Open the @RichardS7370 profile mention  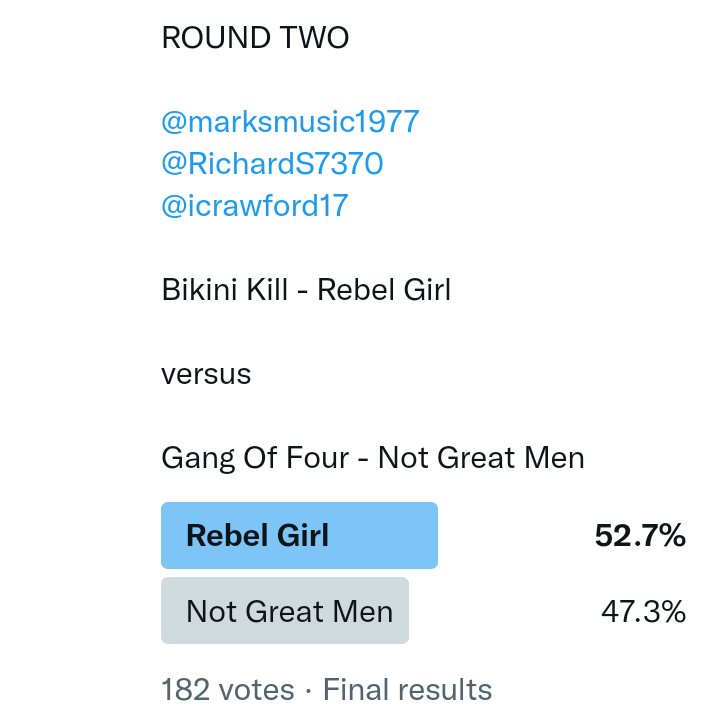(272, 164)
